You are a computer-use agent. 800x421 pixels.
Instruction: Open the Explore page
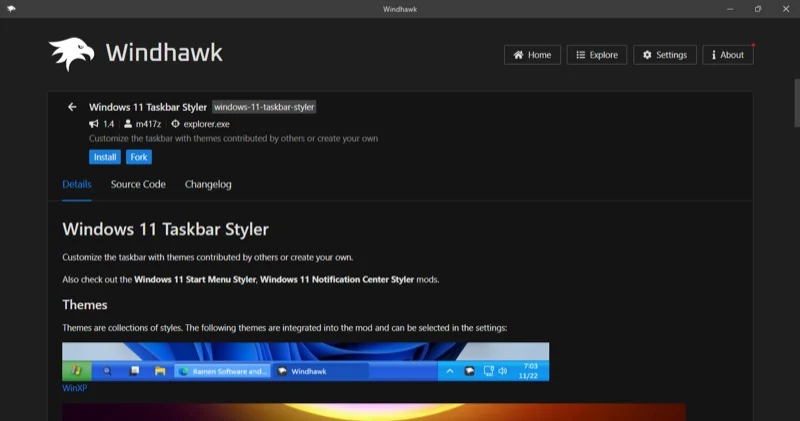pos(596,55)
